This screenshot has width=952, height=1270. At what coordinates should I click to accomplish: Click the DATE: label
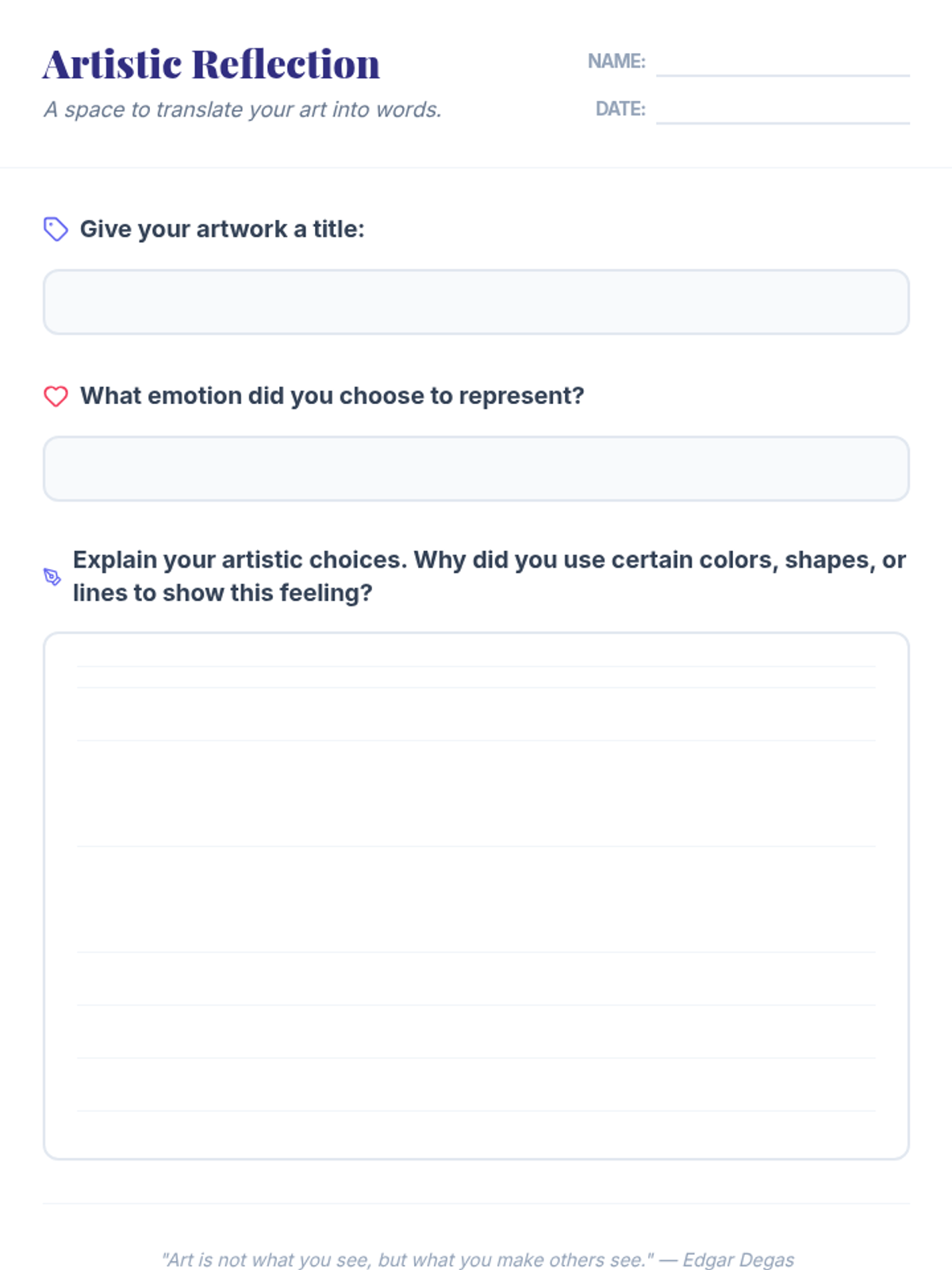tap(620, 109)
